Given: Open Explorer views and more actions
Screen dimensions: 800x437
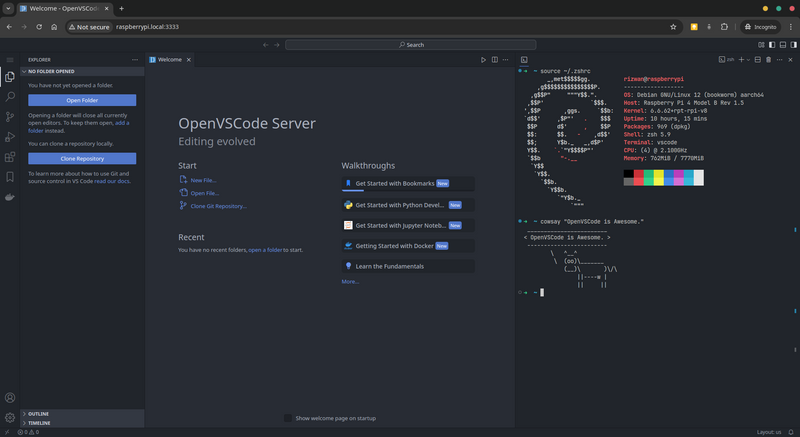Looking at the screenshot, I should click(135, 60).
